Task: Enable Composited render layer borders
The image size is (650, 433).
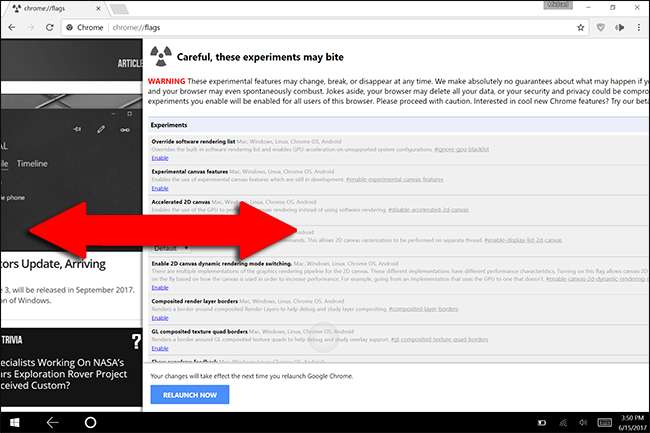Action: coord(160,318)
